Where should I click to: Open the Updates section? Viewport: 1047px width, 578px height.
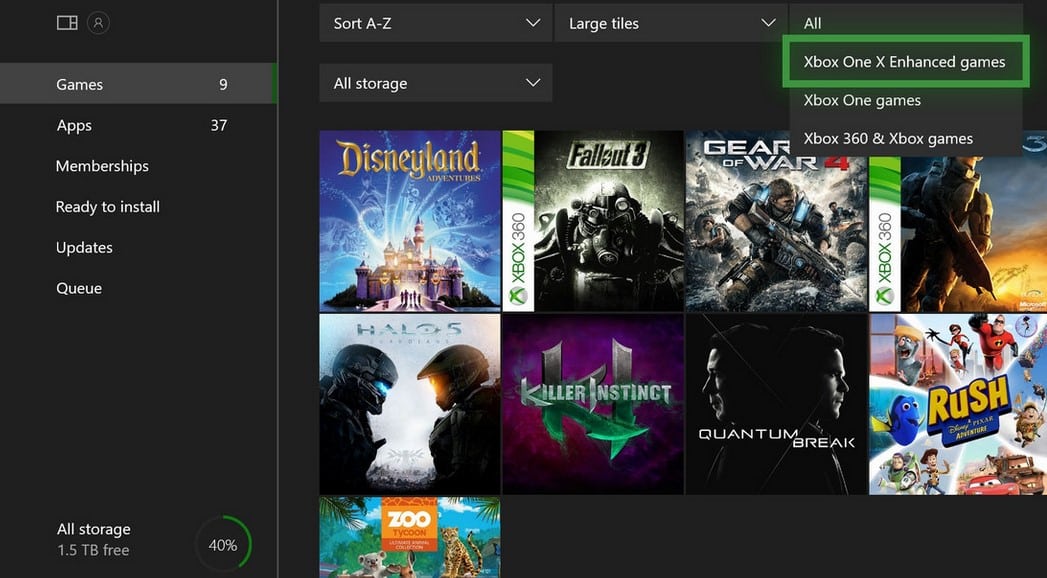tap(84, 247)
